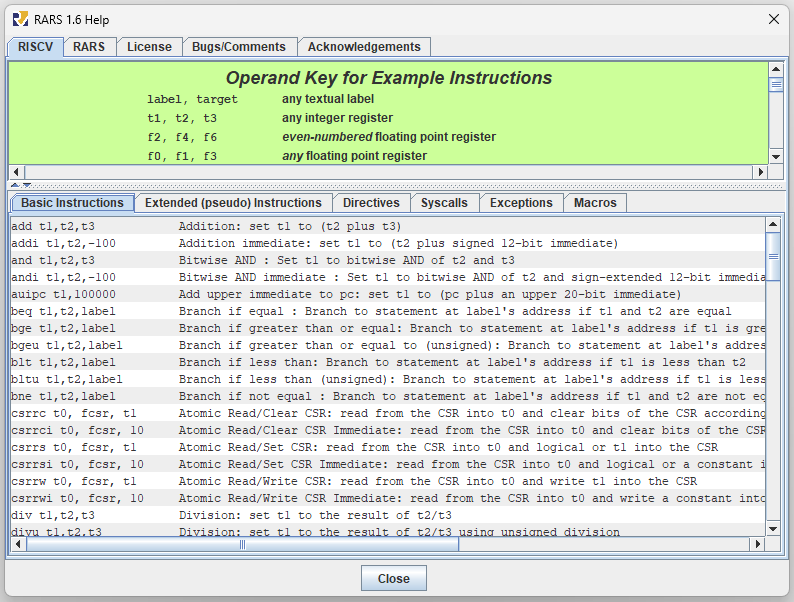The height and width of the screenshot is (602, 794).
Task: Select the 'andi t1,t2,-100' row
Action: coord(388,277)
